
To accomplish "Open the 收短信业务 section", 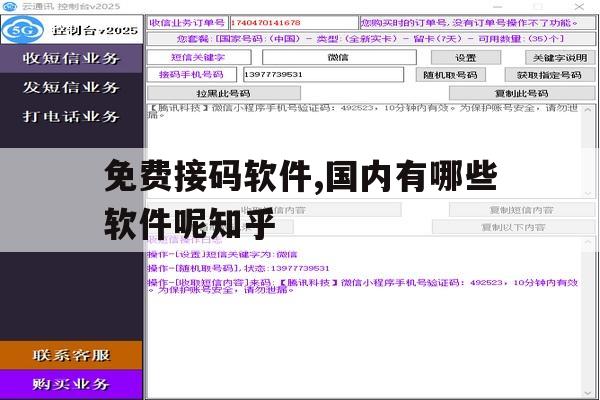I will (x=71, y=59).
